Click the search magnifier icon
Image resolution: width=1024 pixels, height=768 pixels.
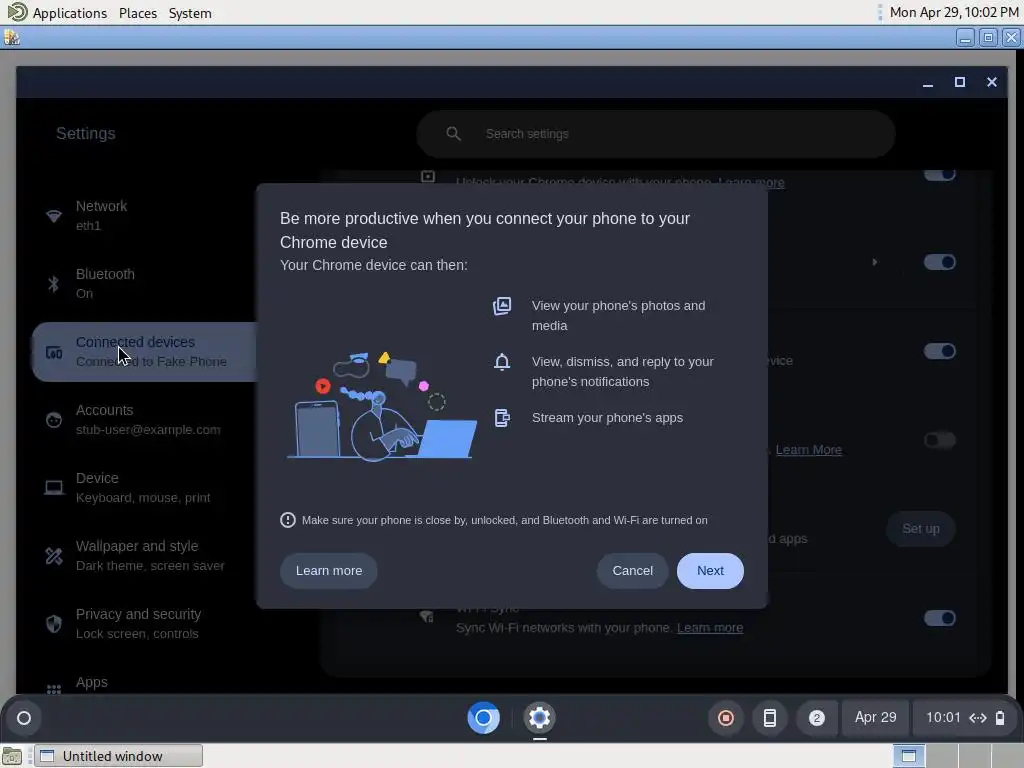coord(453,134)
